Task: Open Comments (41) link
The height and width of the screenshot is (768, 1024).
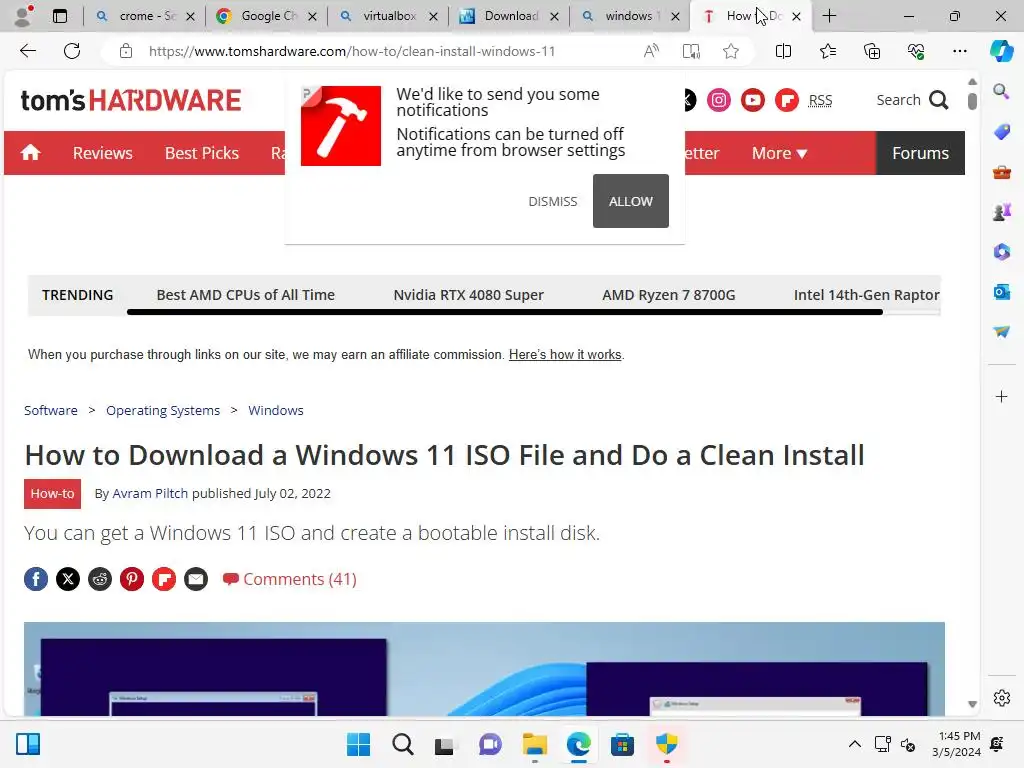Action: [290, 579]
